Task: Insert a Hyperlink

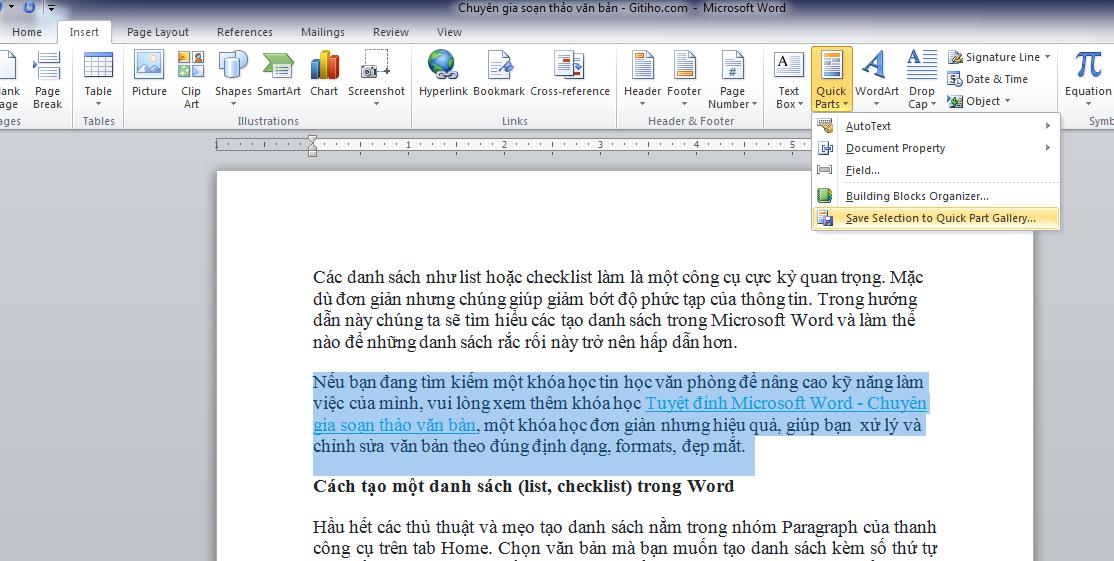Action: click(x=443, y=74)
